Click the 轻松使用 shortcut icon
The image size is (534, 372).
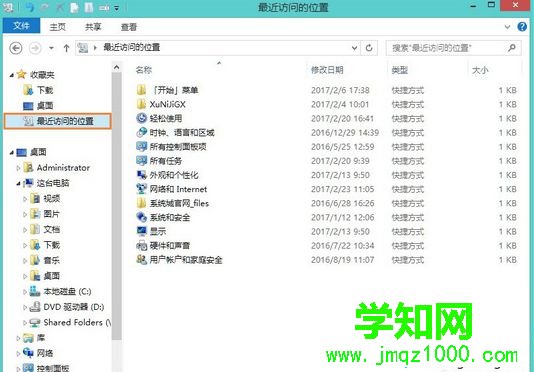pos(141,118)
